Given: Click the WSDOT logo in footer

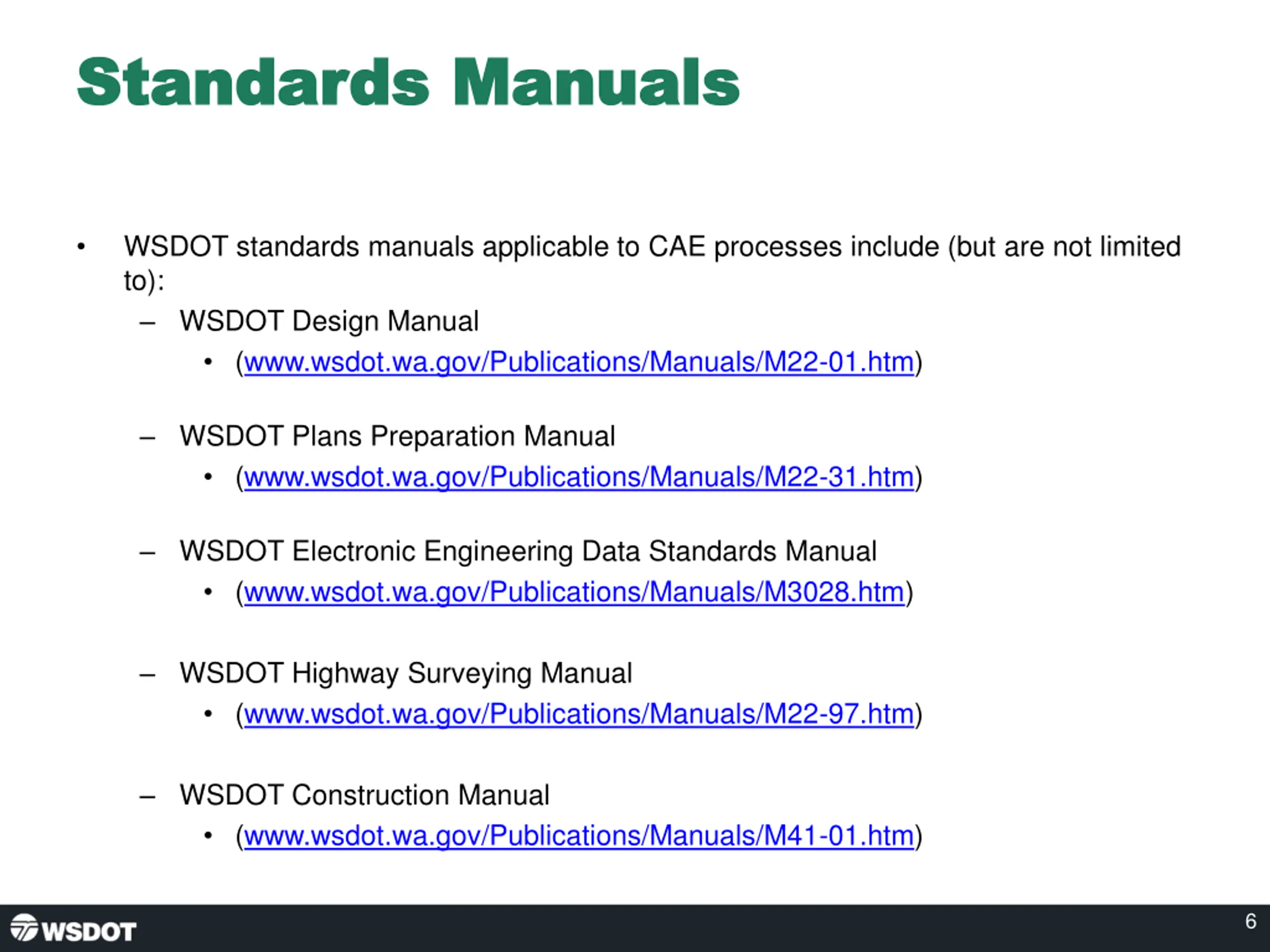Looking at the screenshot, I should coord(73,928).
